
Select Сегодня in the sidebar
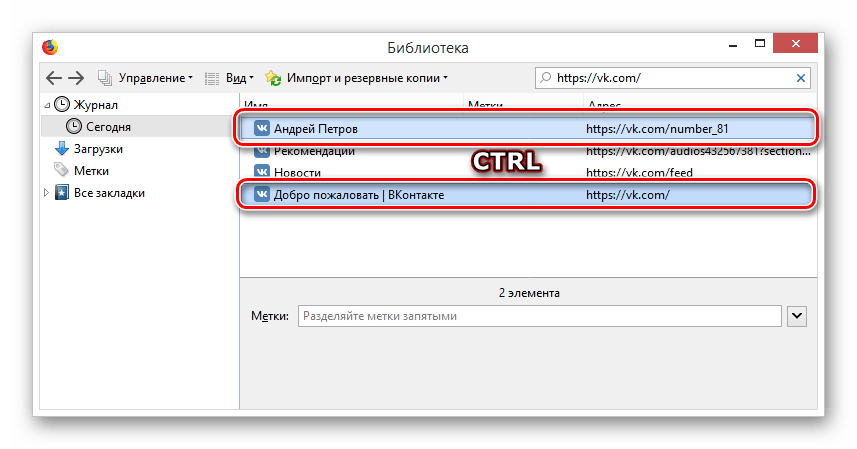tap(107, 127)
